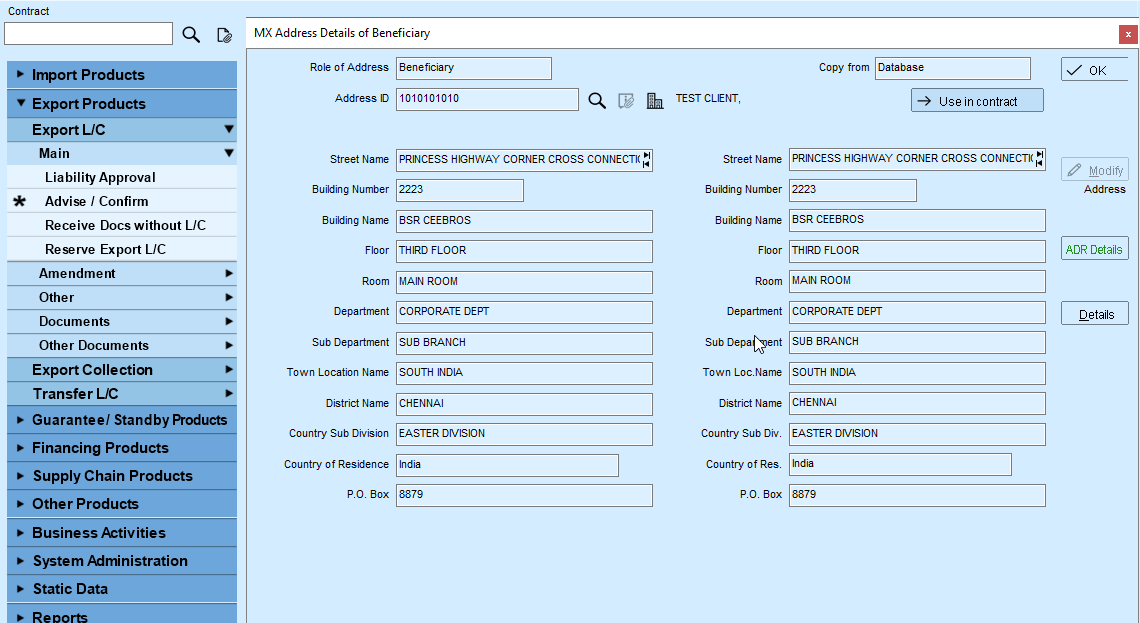Click the right Country Sub Div. field
Image resolution: width=1140 pixels, height=623 pixels.
pyautogui.click(x=918, y=435)
